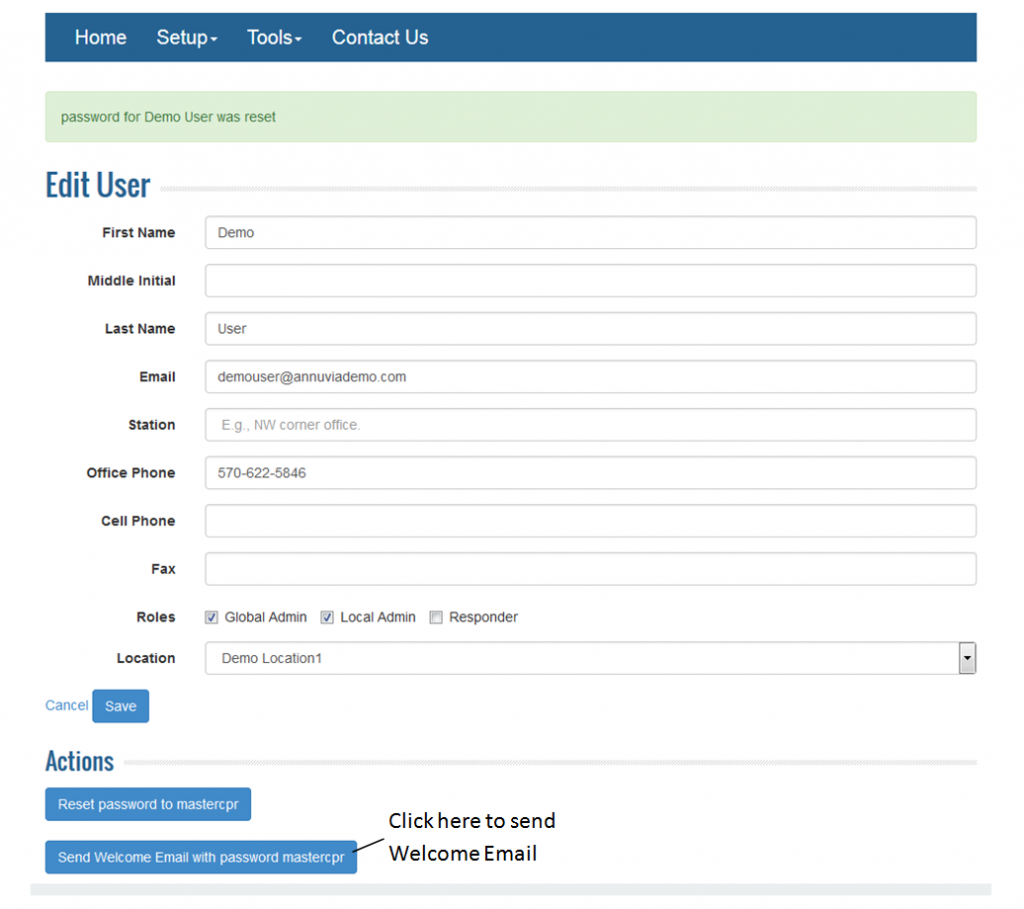Reset password to mastercpr
Screen dimensions: 1024x909
click(147, 804)
